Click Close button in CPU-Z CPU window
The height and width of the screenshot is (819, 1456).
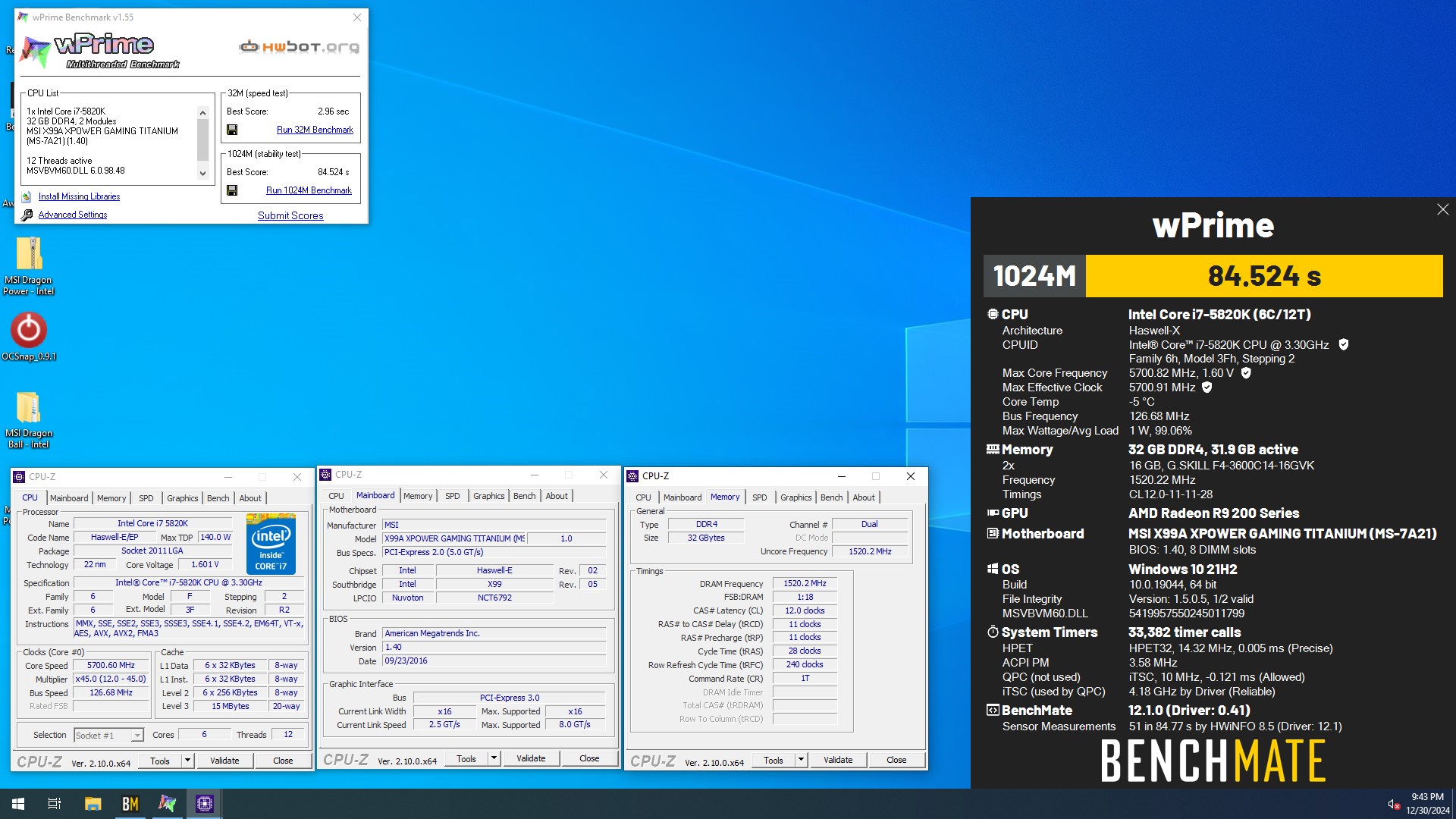283,761
